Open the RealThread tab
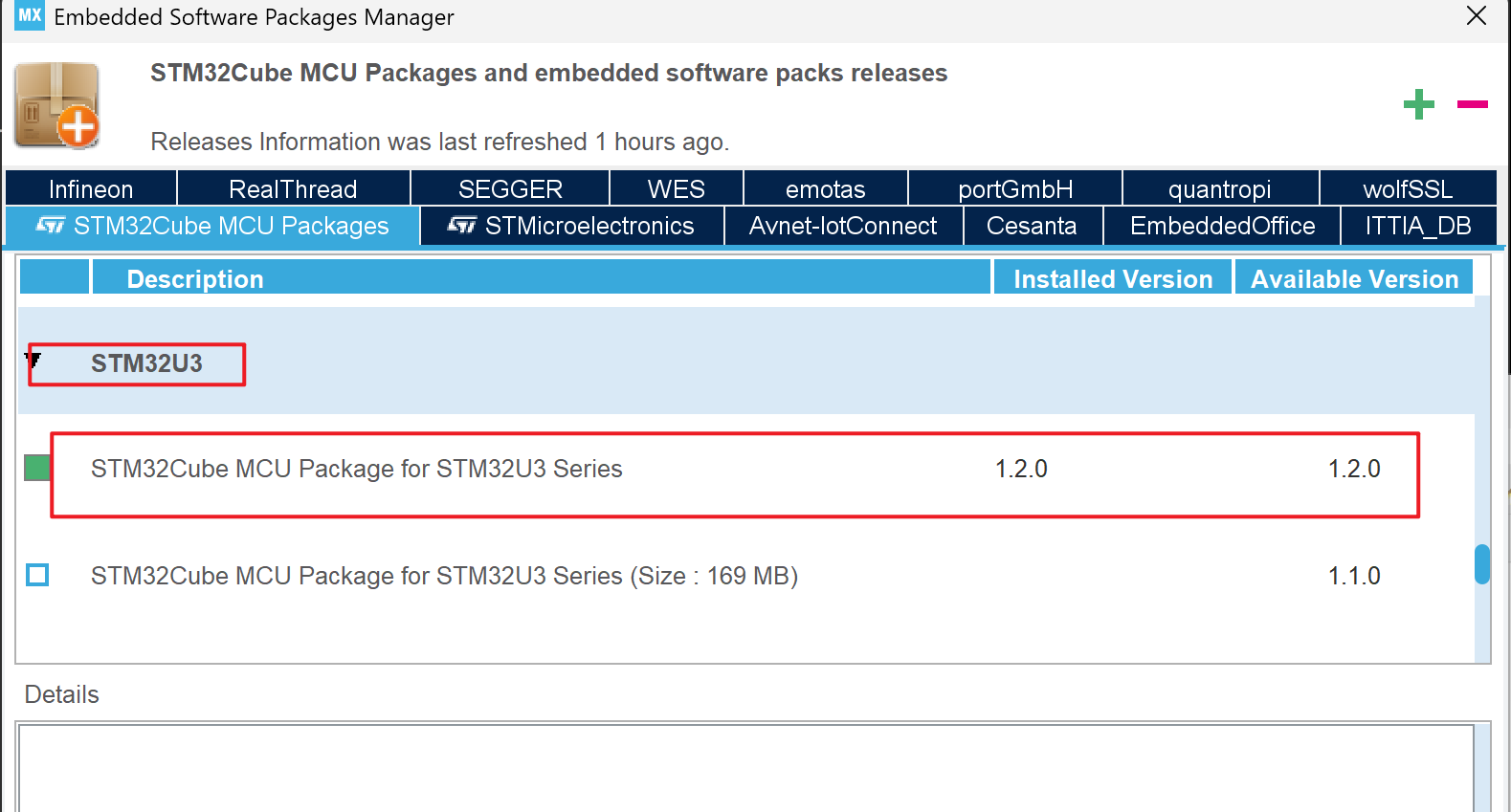Image resolution: width=1511 pixels, height=812 pixels. pos(293,189)
